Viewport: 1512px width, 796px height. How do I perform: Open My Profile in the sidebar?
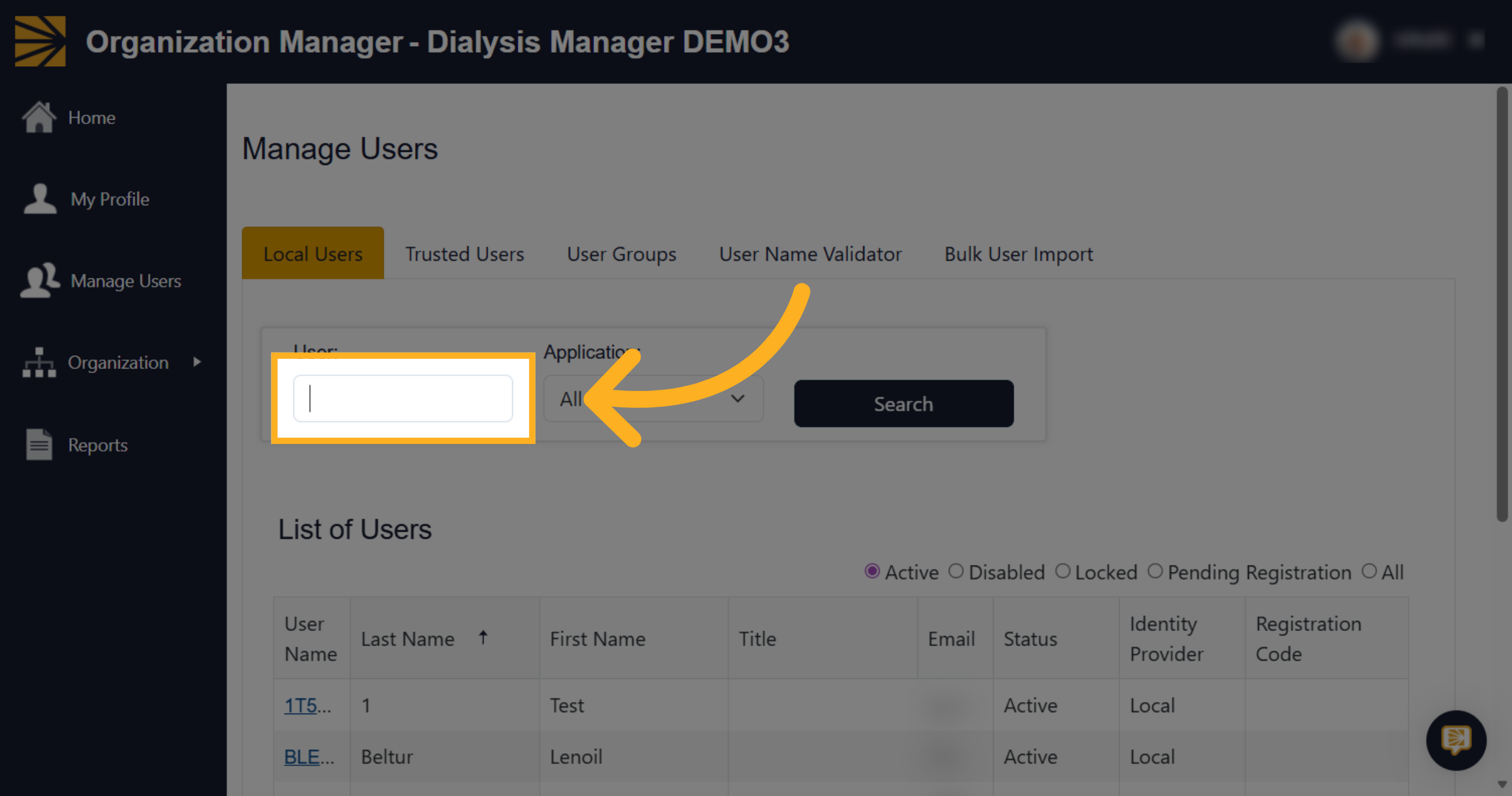click(x=110, y=199)
